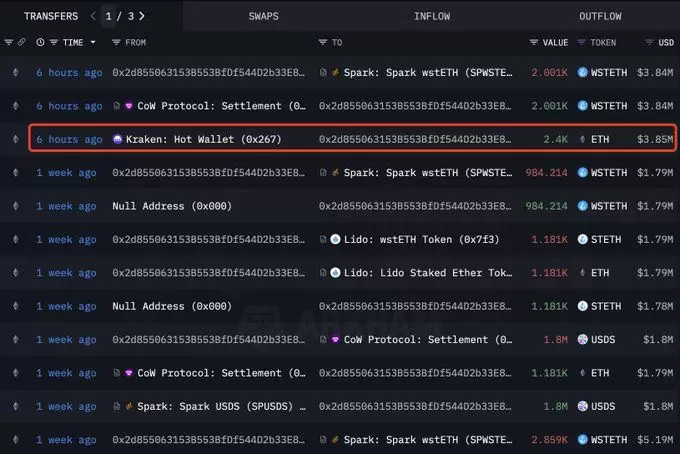
Task: Click ETH token icon in the 2.4K row
Action: [x=582, y=139]
